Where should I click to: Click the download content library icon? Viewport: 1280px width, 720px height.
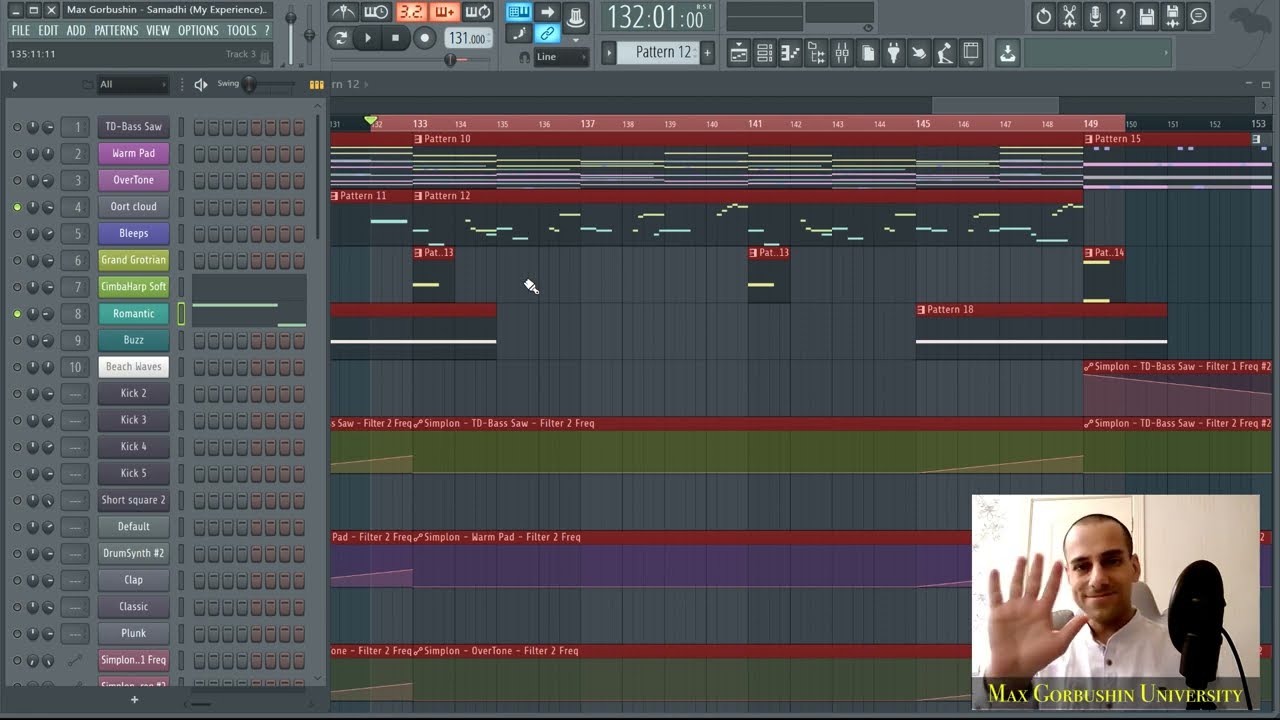1007,54
